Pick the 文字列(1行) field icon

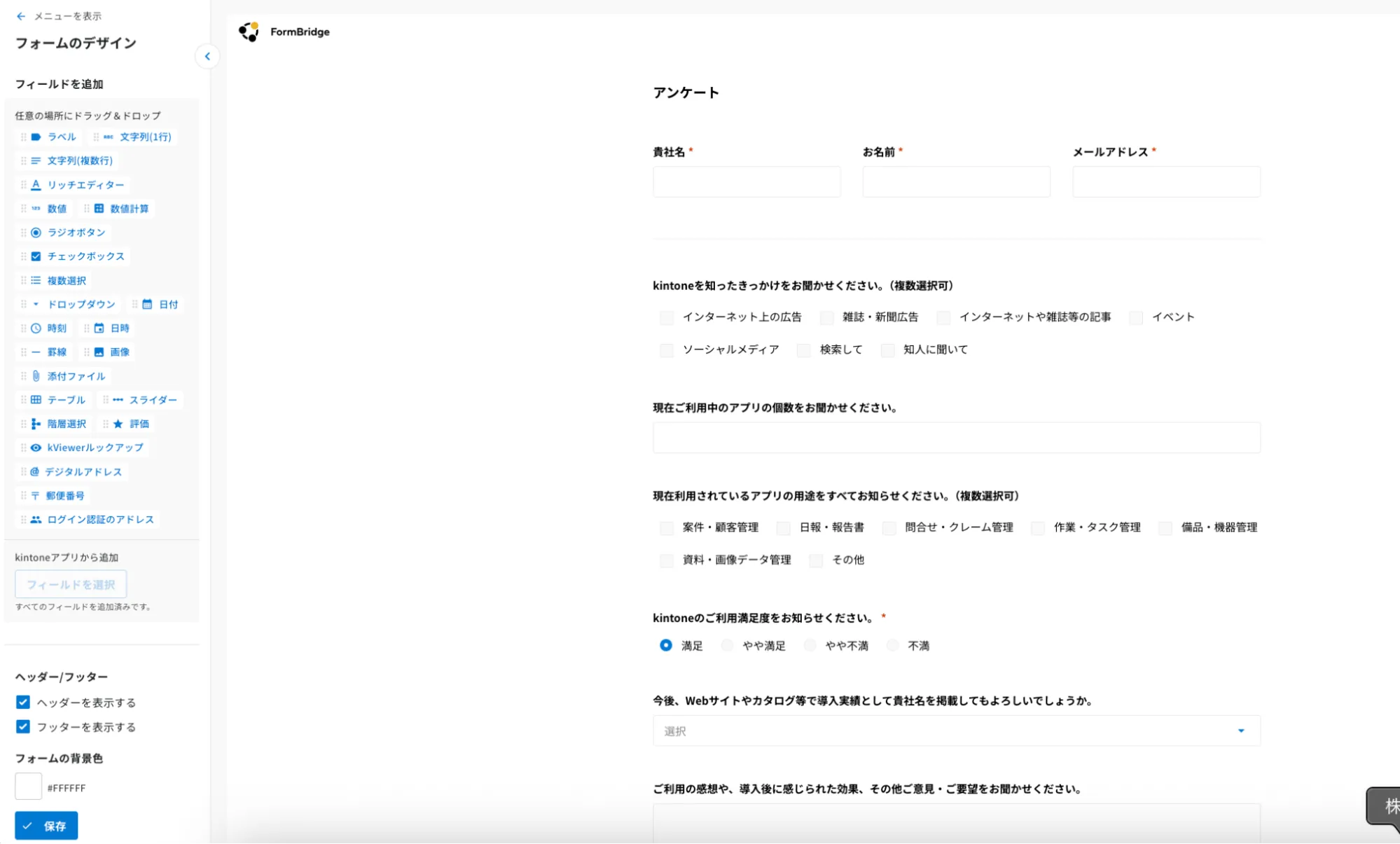pos(109,137)
